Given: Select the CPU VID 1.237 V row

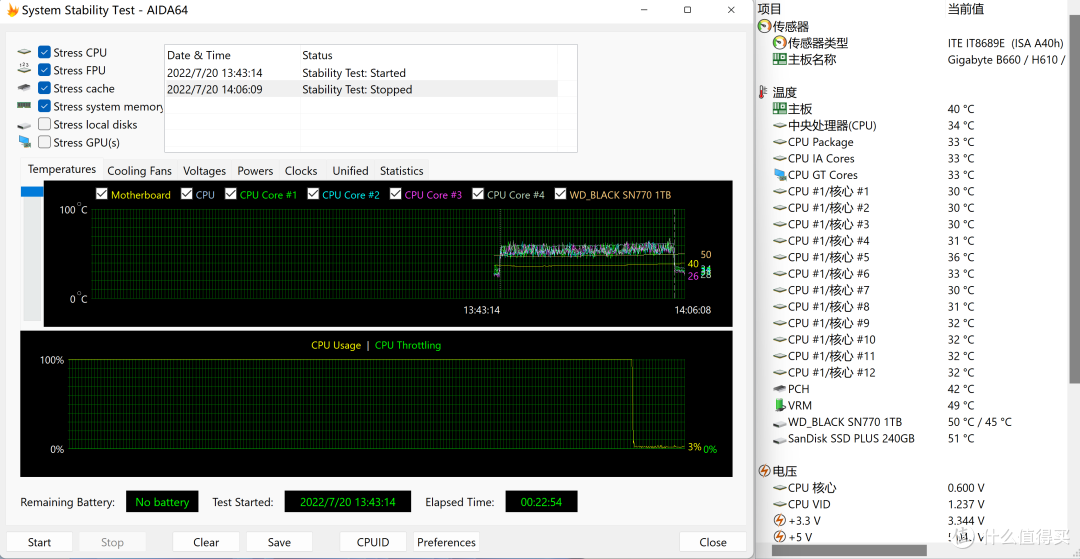Looking at the screenshot, I should pos(911,505).
